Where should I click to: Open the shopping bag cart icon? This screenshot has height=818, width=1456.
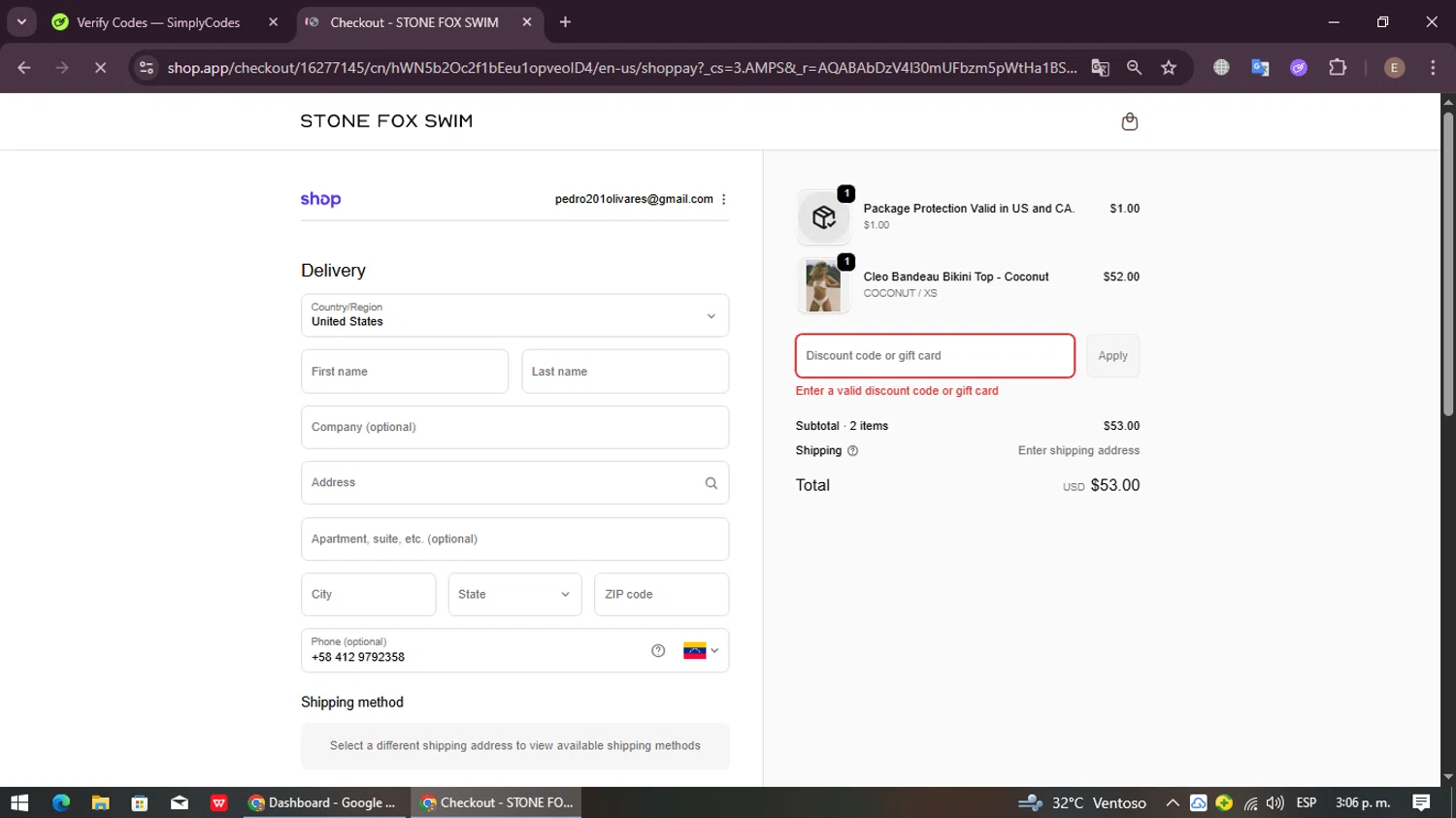pos(1129,121)
